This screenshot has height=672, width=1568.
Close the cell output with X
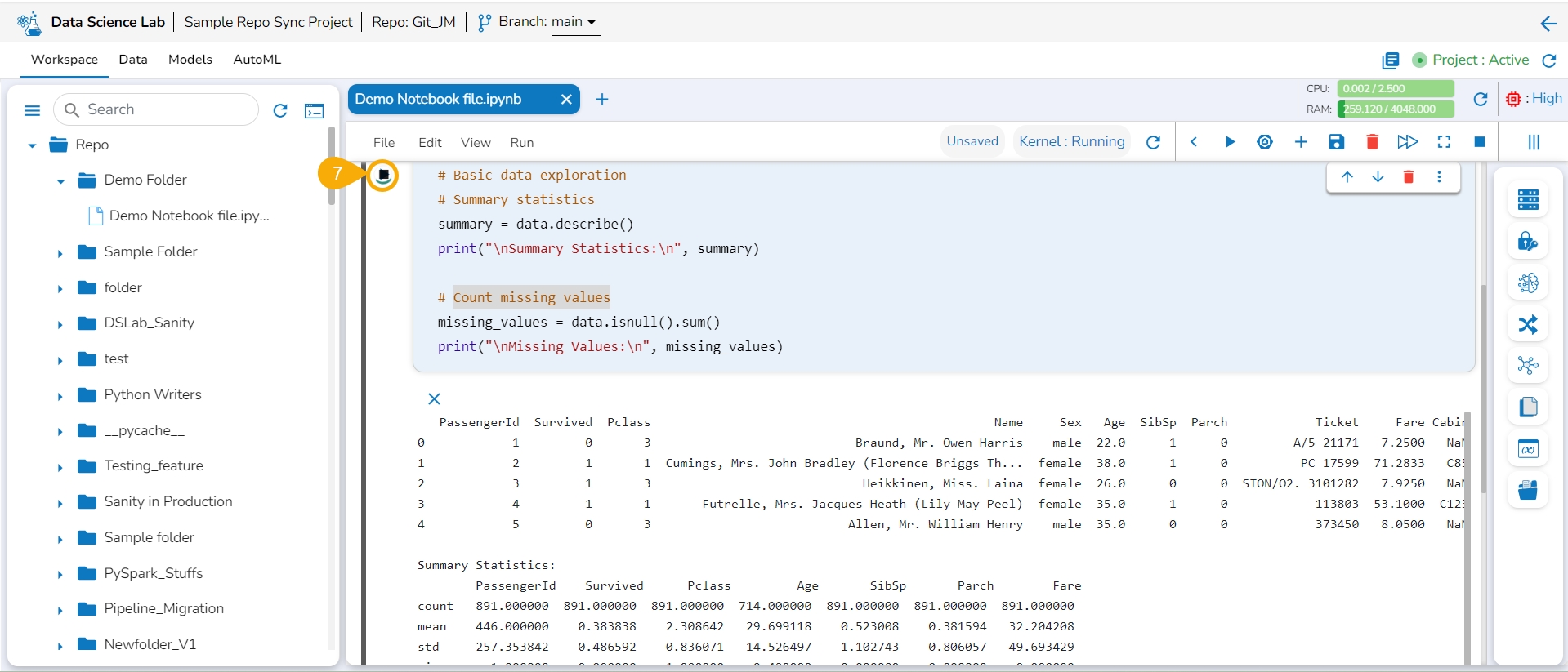click(x=434, y=398)
